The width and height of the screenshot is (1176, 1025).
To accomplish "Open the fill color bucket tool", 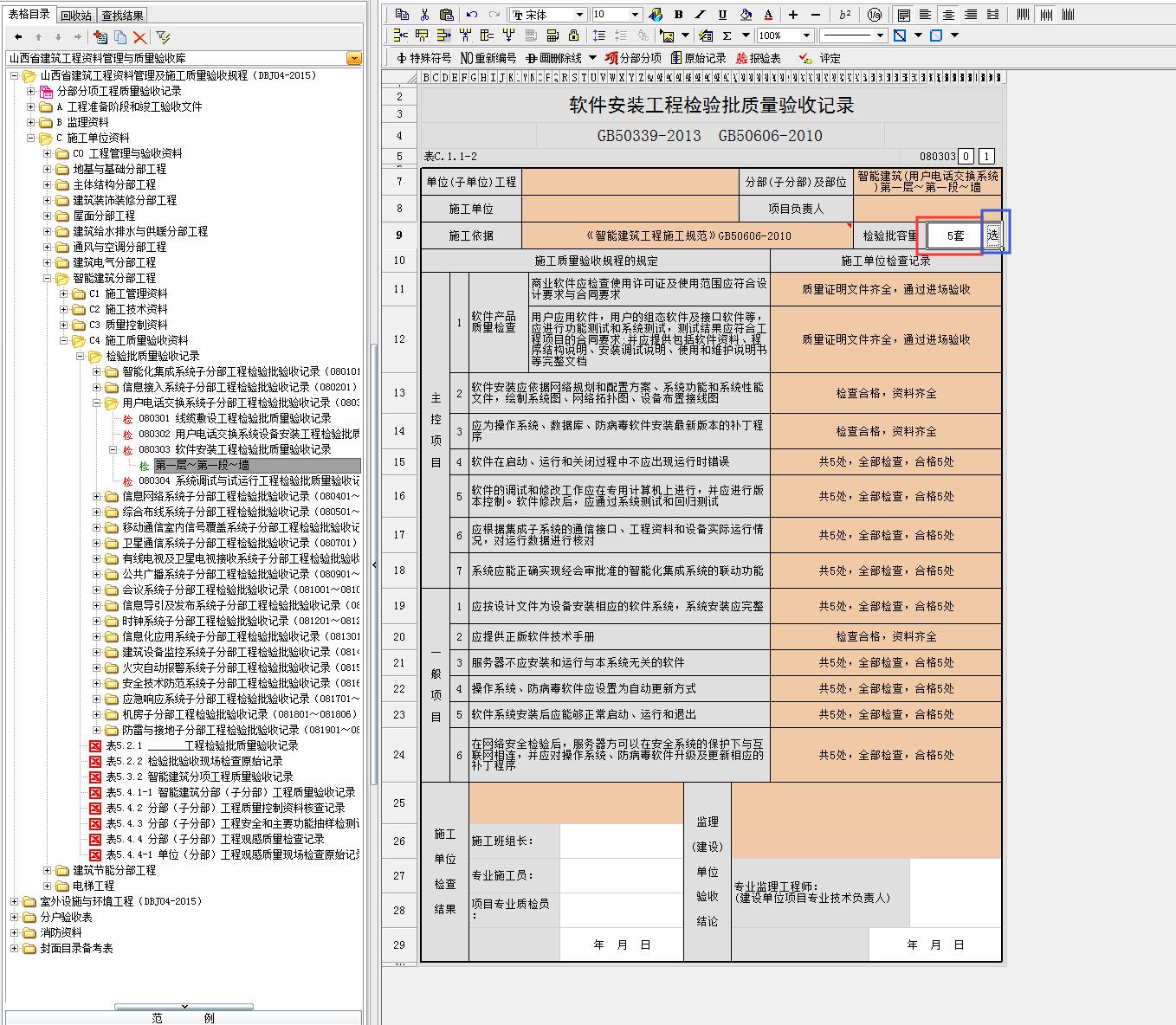I will [746, 14].
